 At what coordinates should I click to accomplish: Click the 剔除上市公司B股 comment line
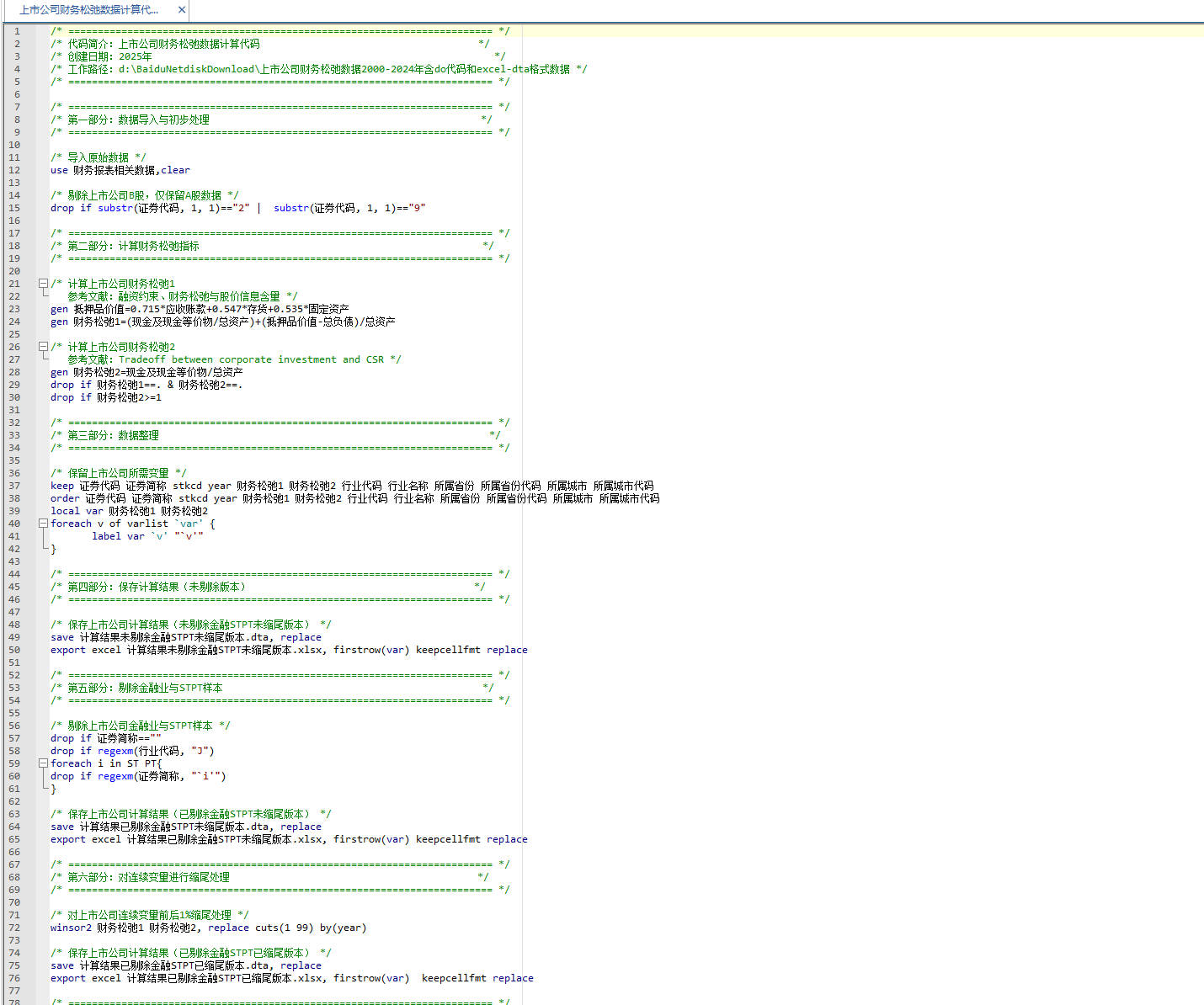coord(144,195)
